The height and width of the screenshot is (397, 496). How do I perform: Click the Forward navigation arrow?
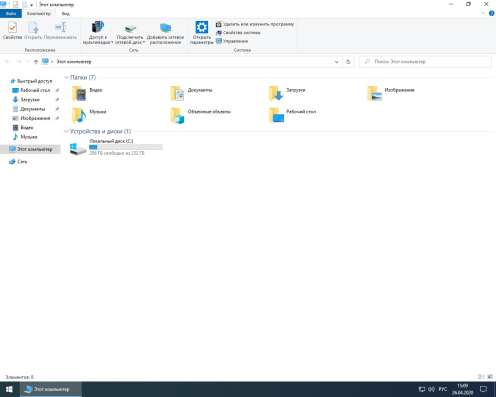point(19,62)
